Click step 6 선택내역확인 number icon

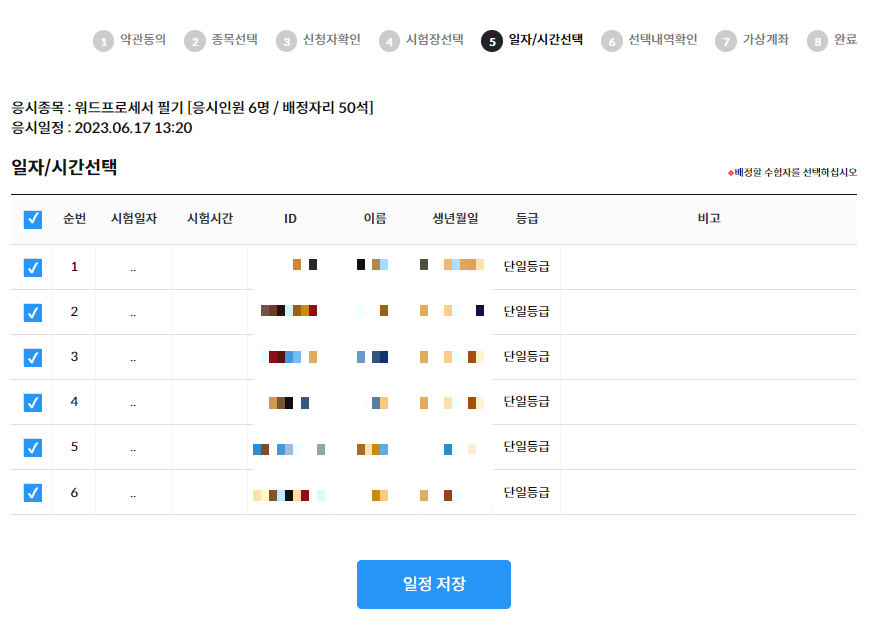611,41
